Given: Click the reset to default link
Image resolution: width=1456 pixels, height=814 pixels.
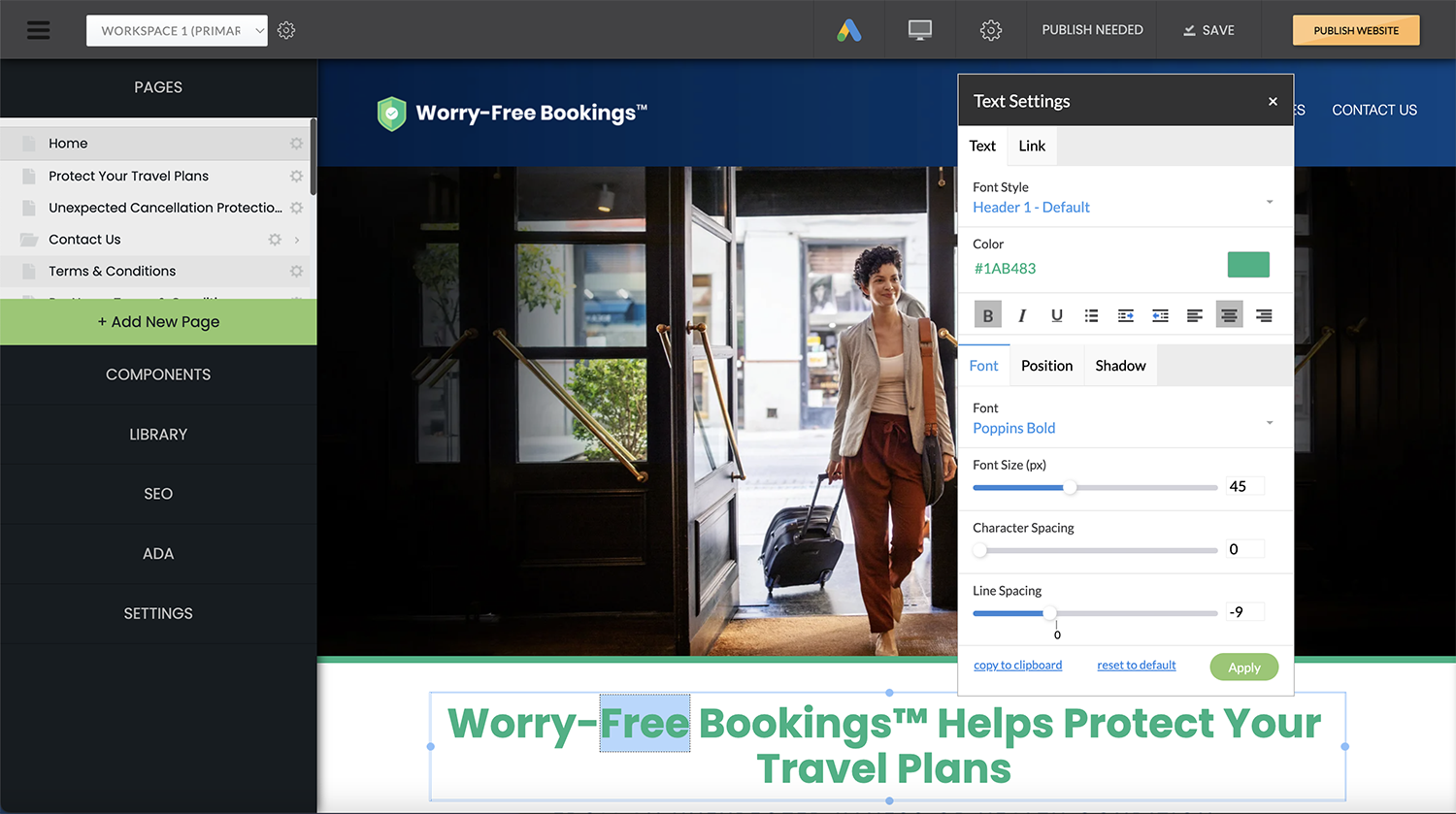Looking at the screenshot, I should click(1136, 665).
